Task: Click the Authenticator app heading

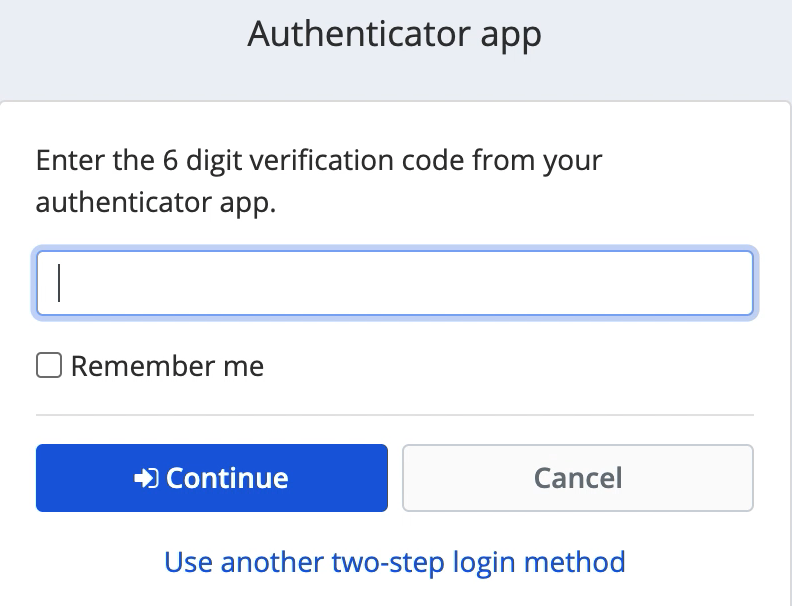Action: coord(395,35)
